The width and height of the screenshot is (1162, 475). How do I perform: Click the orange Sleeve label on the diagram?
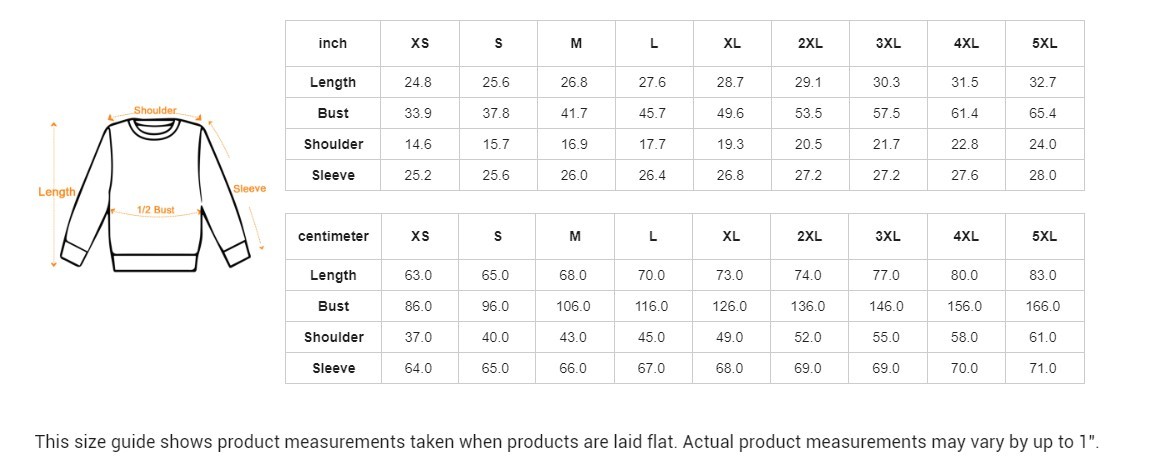click(249, 188)
